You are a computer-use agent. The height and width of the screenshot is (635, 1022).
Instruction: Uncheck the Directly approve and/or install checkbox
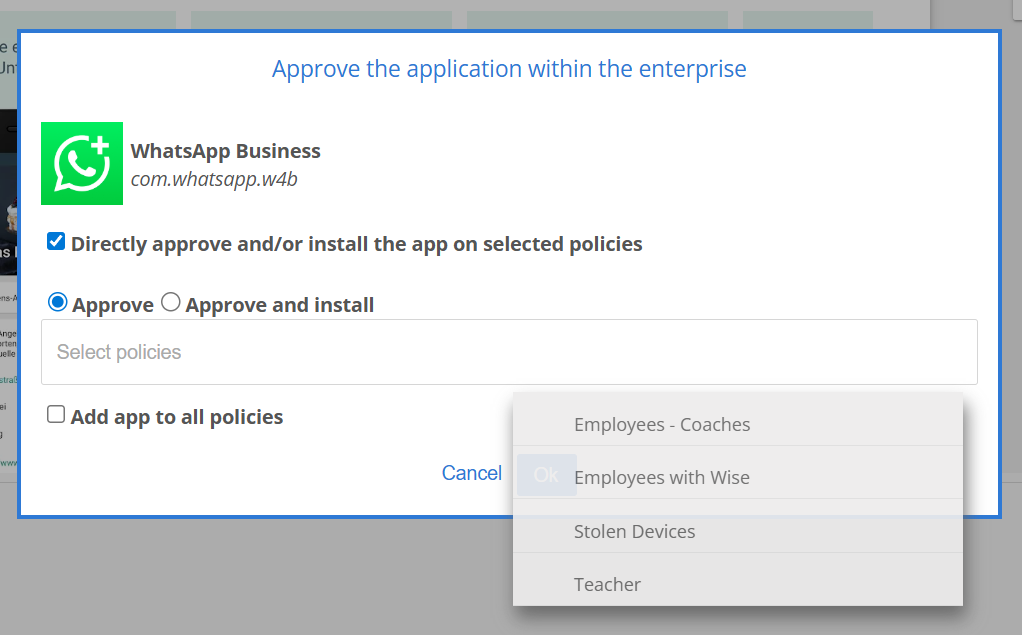pos(56,242)
